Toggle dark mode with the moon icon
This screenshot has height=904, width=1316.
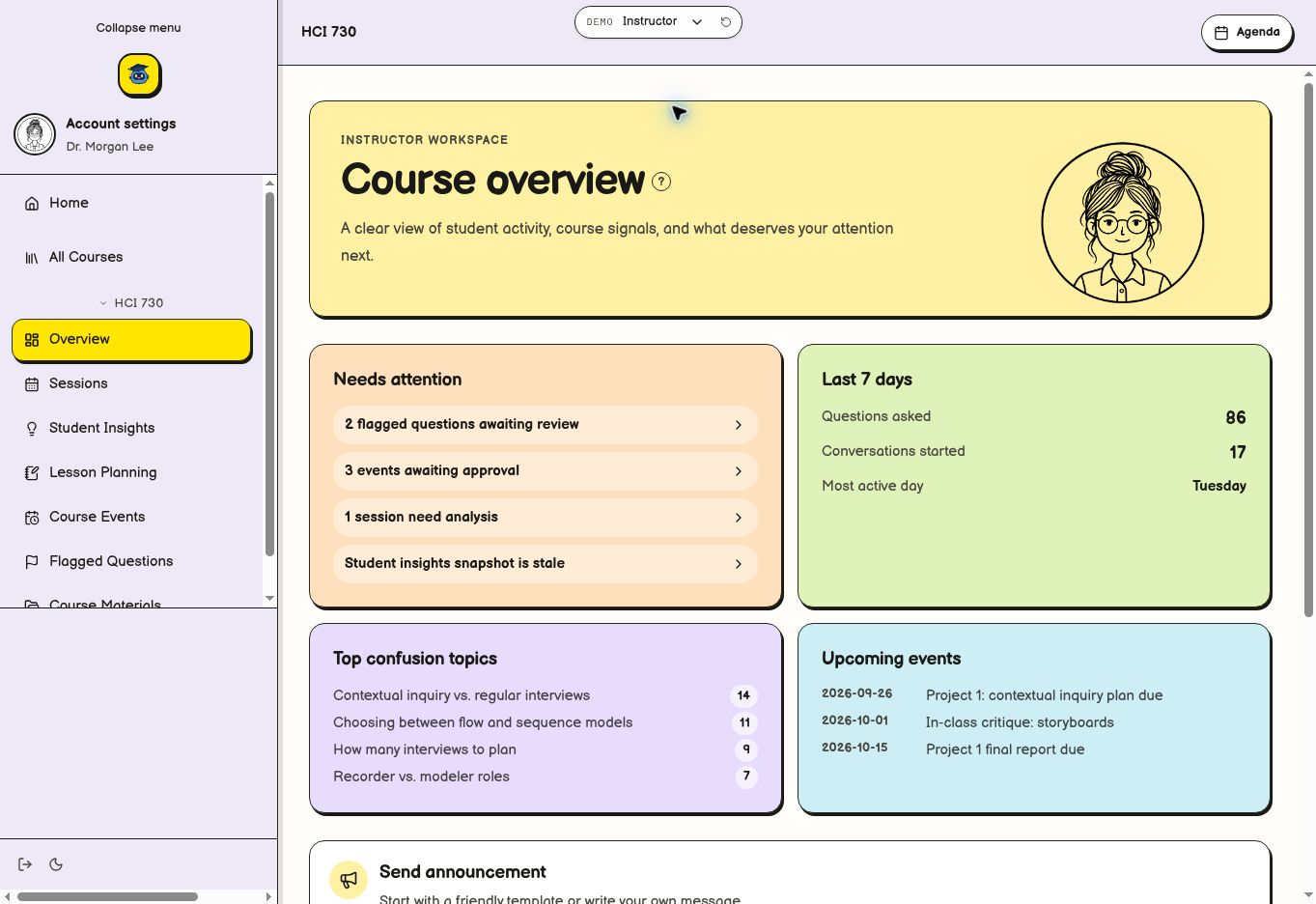[56, 864]
